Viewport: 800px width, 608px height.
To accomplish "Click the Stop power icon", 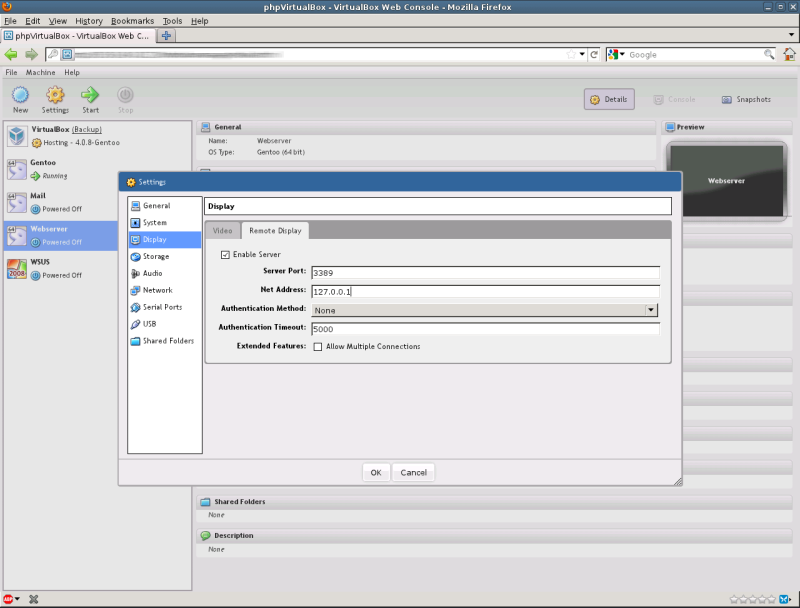I will point(125,95).
